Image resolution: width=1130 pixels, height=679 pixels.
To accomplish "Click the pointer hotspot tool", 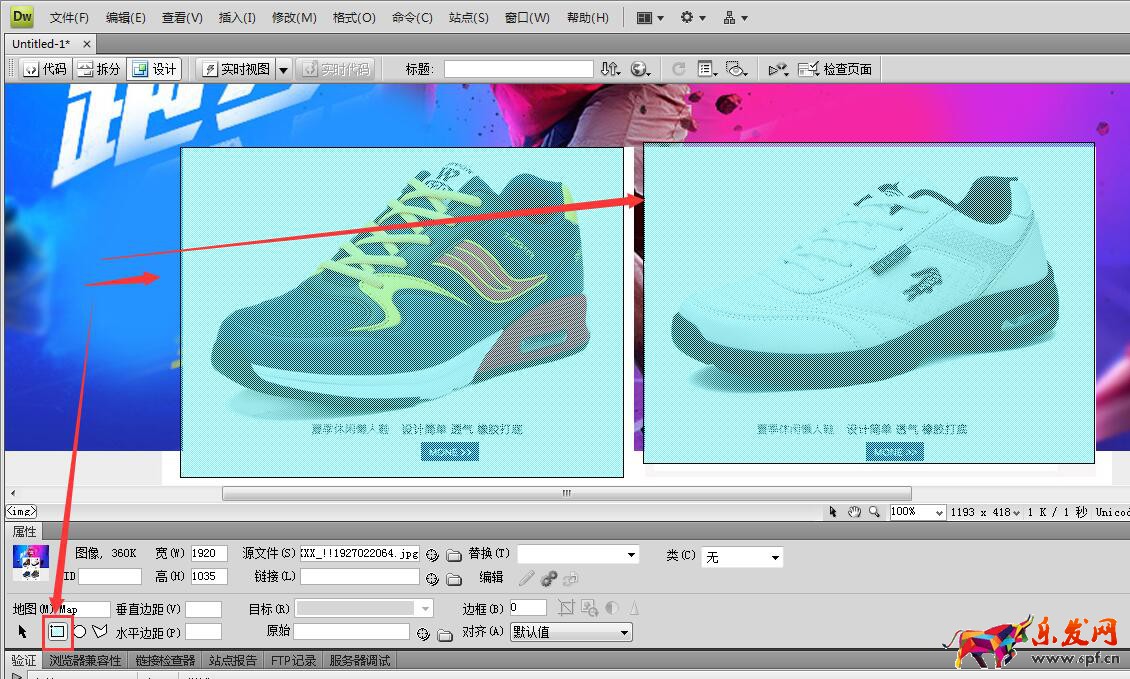I will click(x=23, y=632).
